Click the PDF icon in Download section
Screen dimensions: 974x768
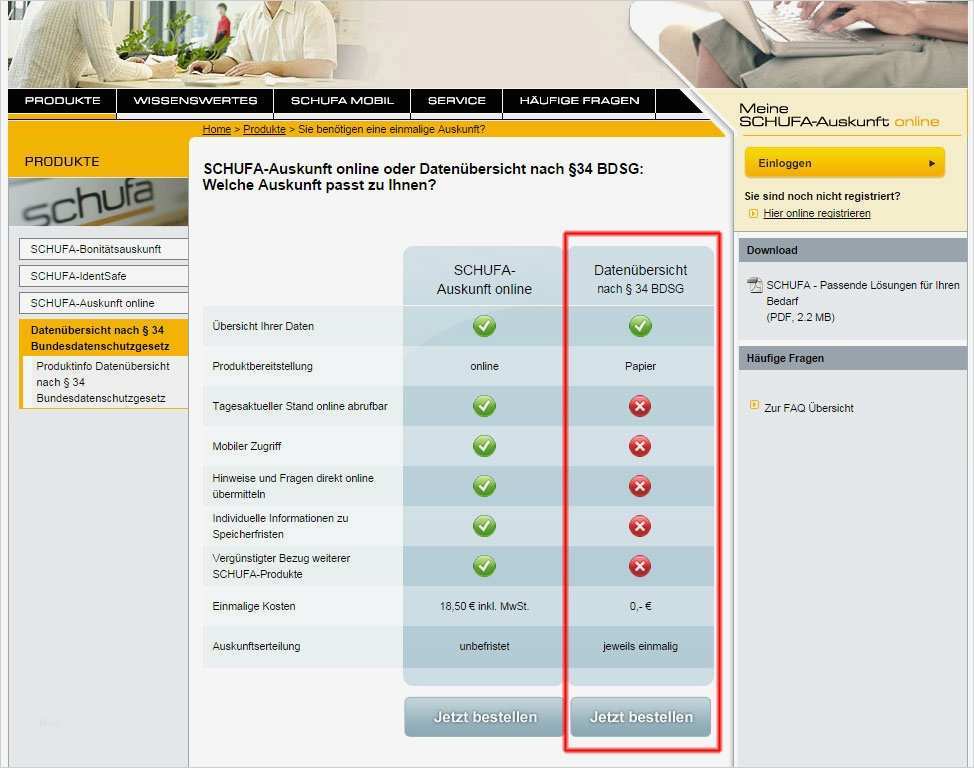tap(755, 285)
